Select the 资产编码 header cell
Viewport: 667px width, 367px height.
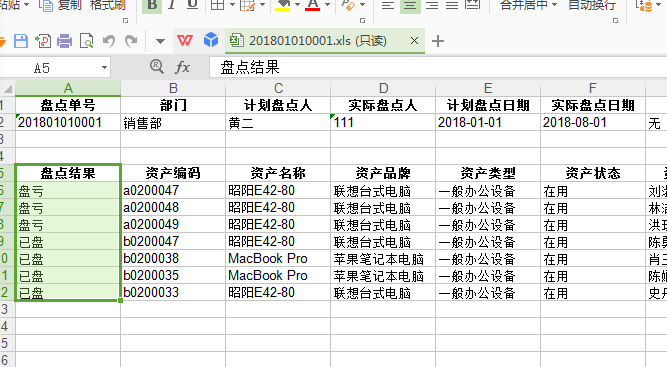(x=173, y=174)
